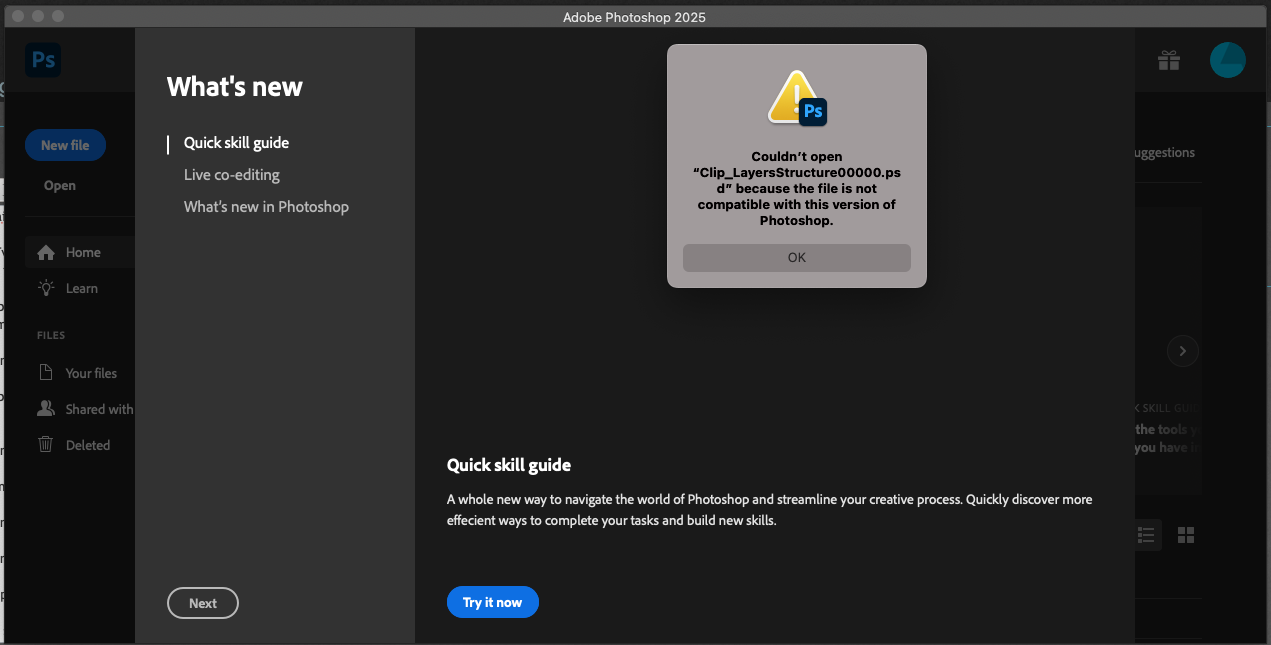Dismiss the error dialog with OK
This screenshot has width=1271, height=645.
(x=797, y=257)
